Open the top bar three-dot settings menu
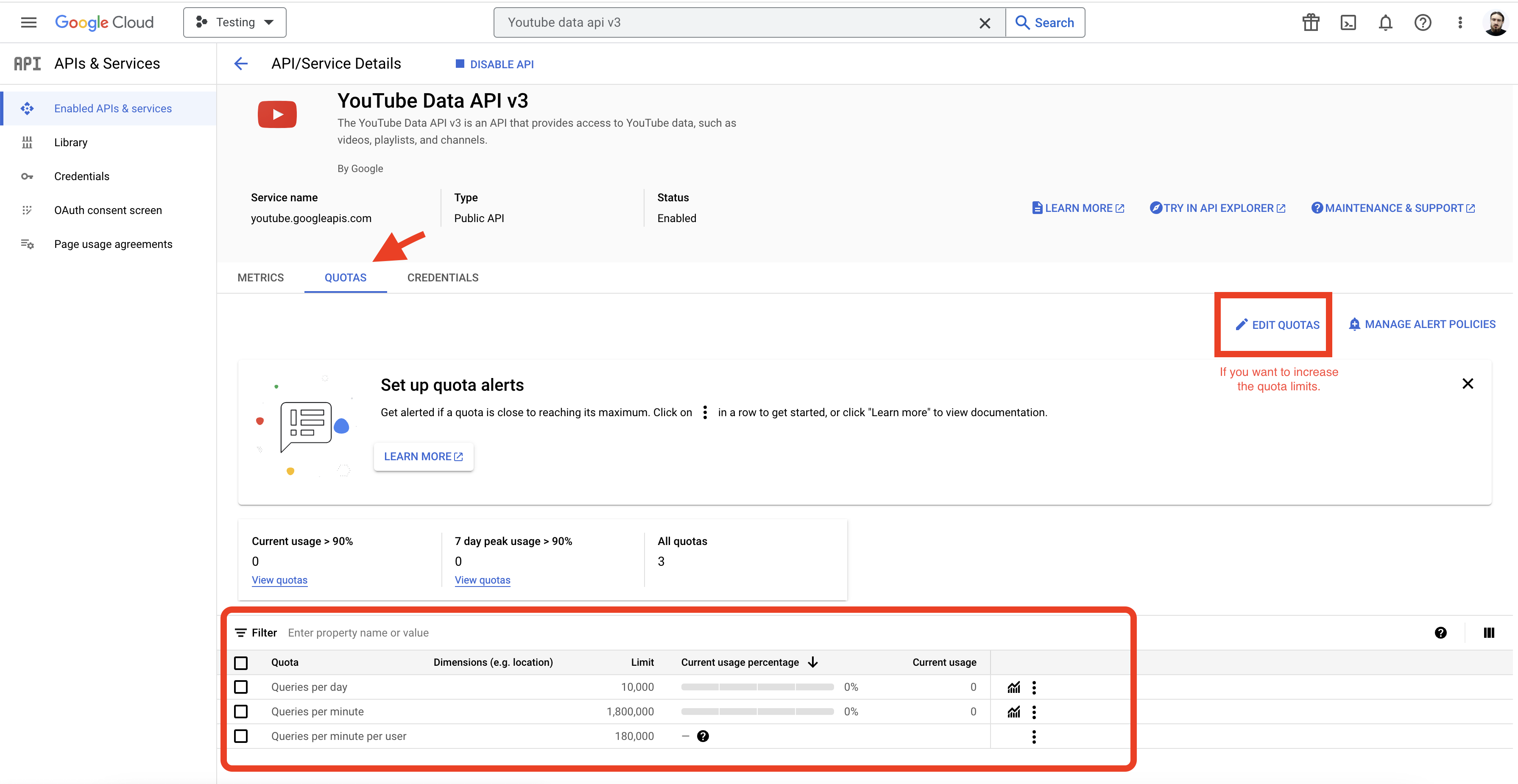This screenshot has height=784, width=1518. pos(1459,22)
